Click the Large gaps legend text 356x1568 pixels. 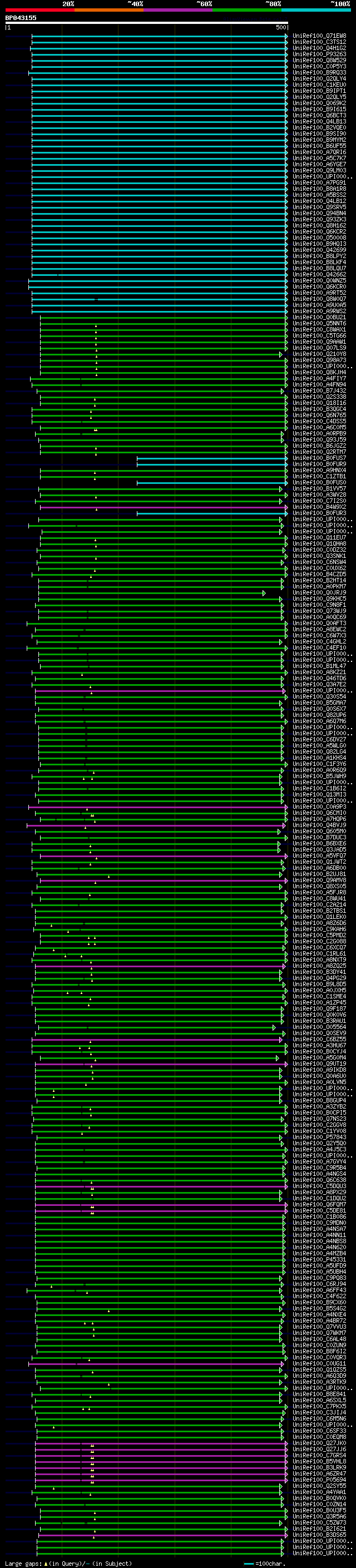(23, 1564)
